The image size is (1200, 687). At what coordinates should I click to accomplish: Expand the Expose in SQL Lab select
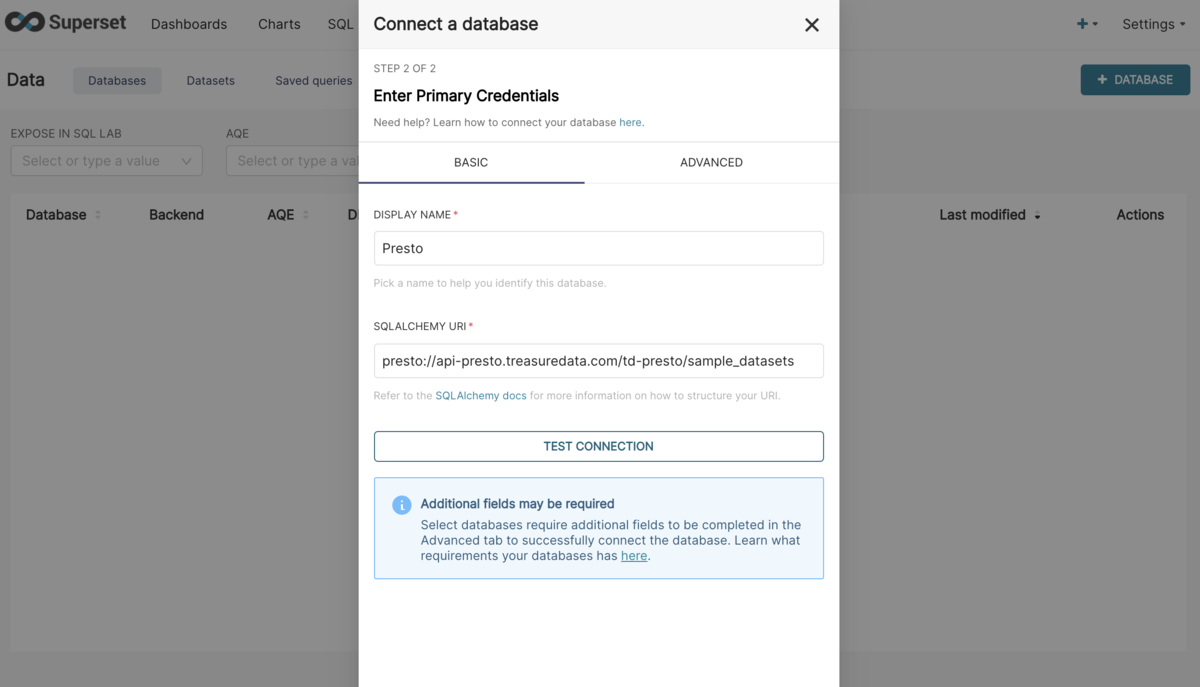pyautogui.click(x=107, y=161)
